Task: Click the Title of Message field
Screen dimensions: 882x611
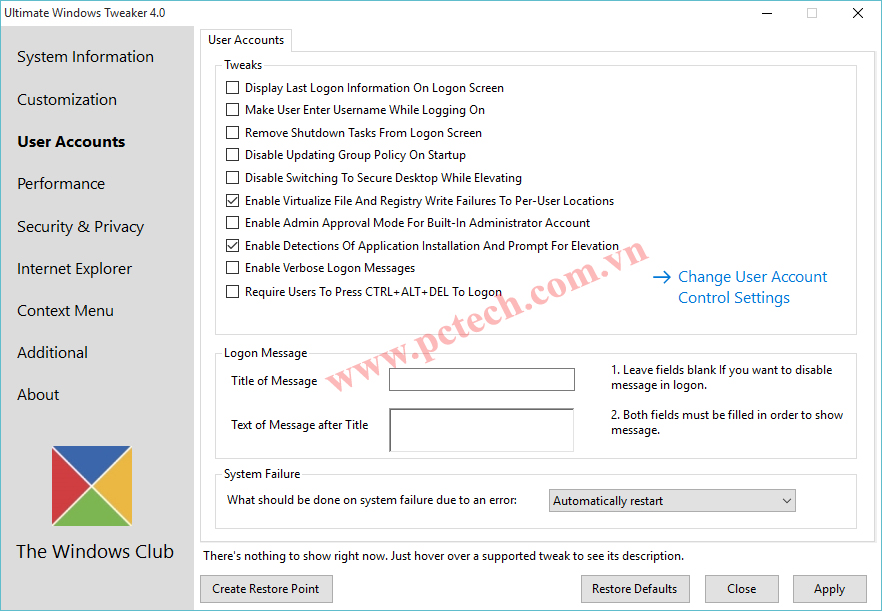Action: click(x=481, y=380)
